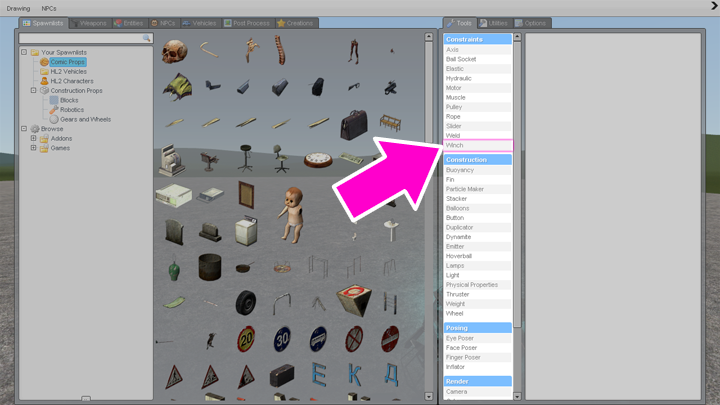720x405 pixels.
Task: Expand the Games folder
Action: pos(34,148)
